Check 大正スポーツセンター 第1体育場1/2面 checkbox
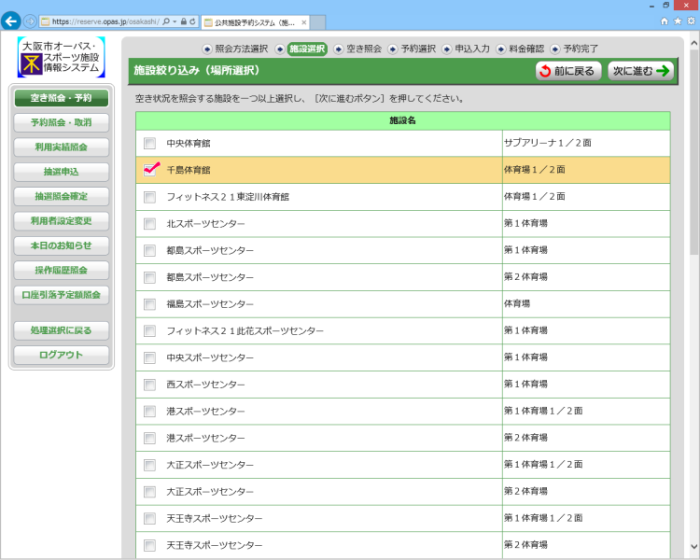 click(150, 465)
